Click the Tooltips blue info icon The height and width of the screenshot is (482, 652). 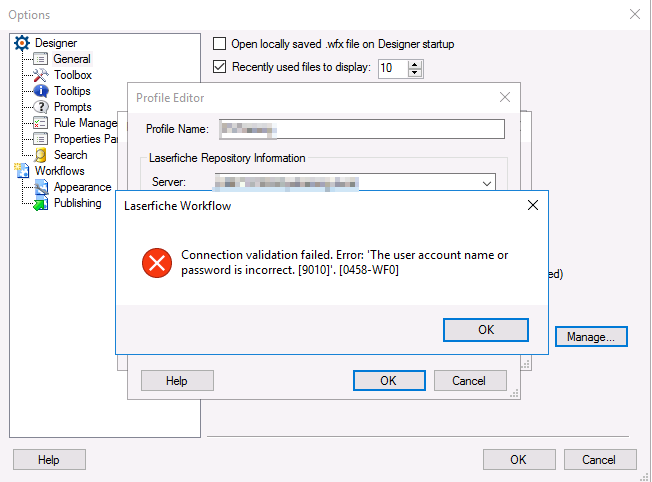tap(41, 91)
